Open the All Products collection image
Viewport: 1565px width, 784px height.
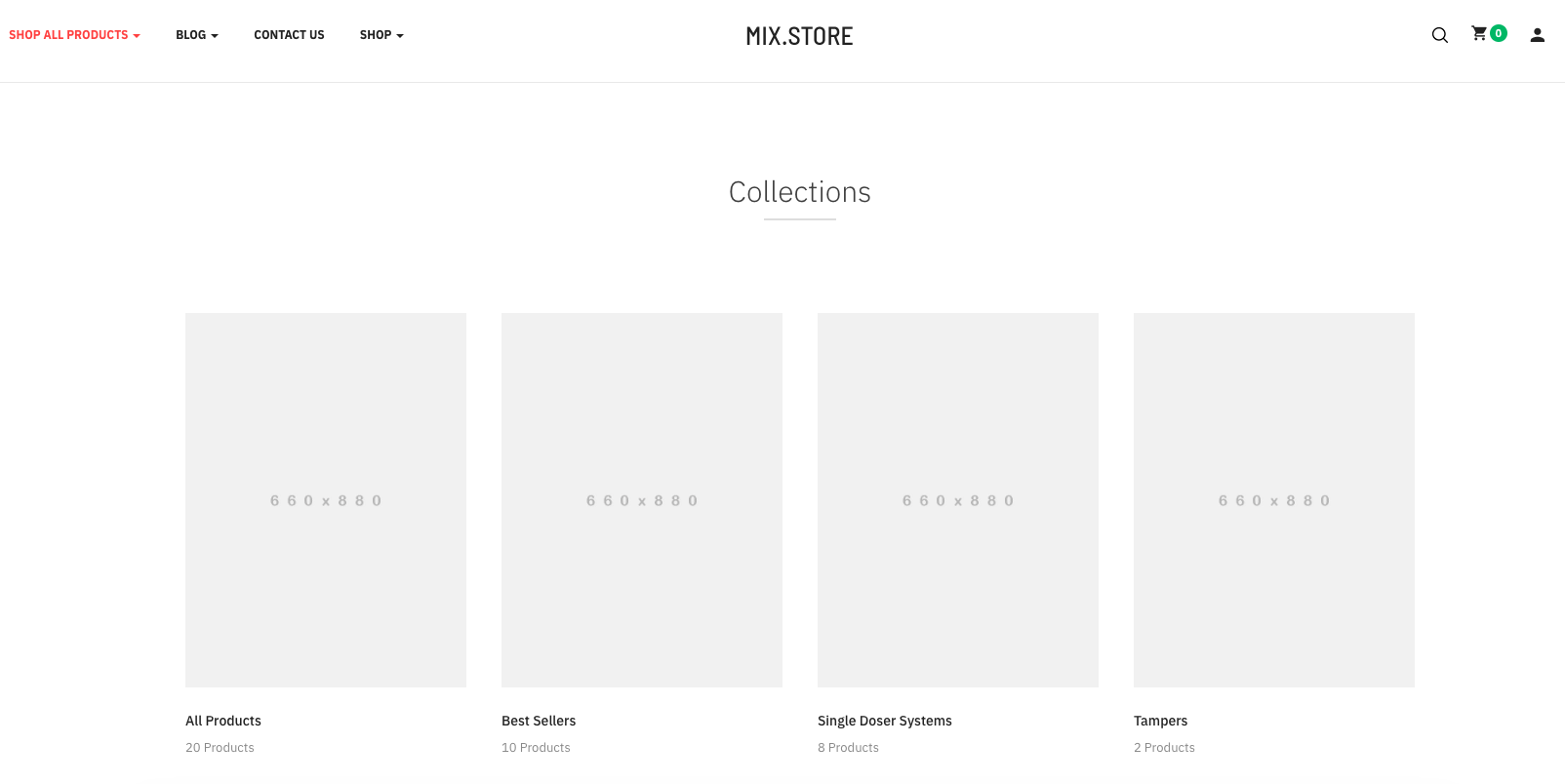tap(326, 499)
